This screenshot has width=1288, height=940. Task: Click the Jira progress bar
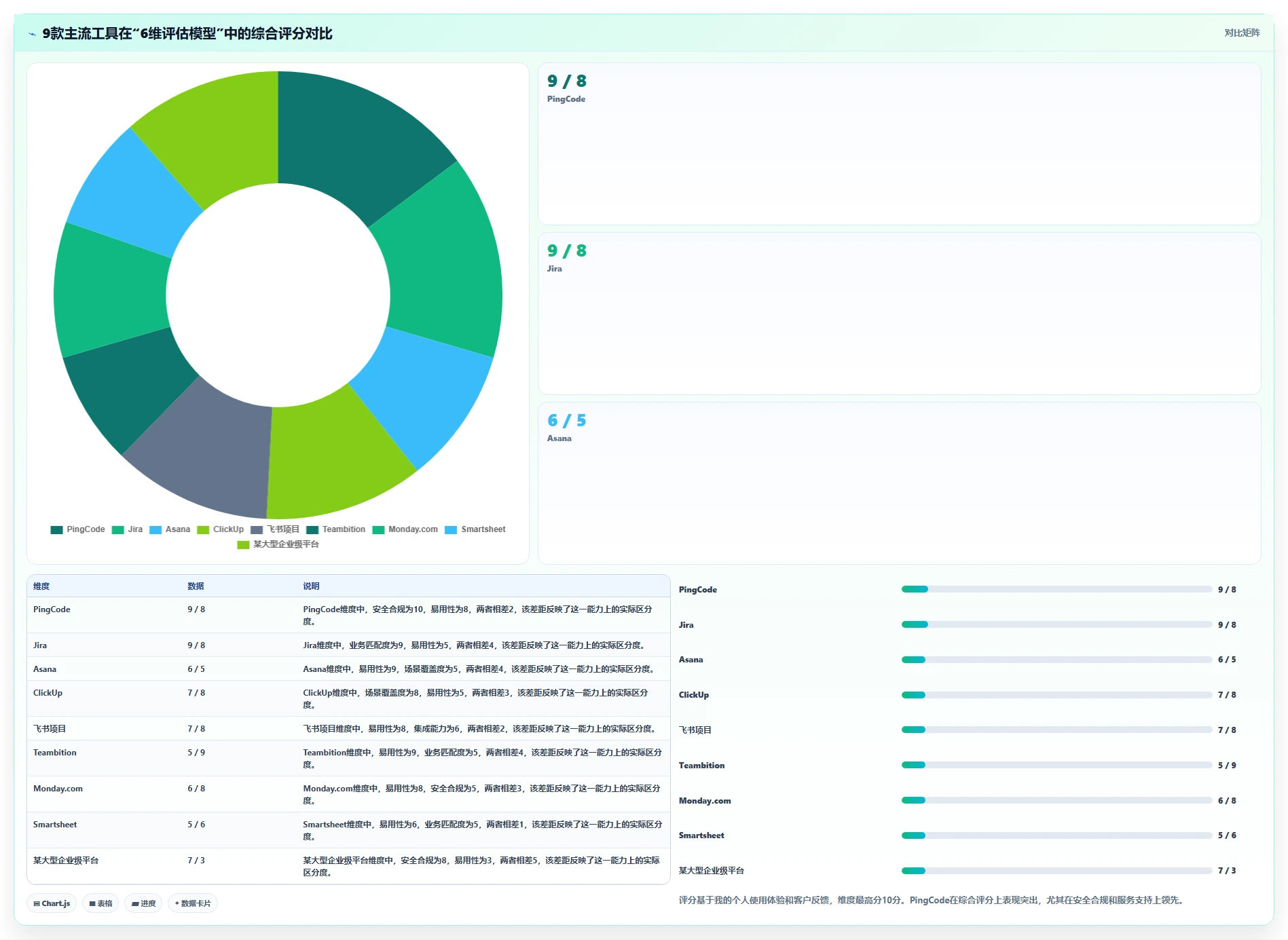click(1056, 624)
